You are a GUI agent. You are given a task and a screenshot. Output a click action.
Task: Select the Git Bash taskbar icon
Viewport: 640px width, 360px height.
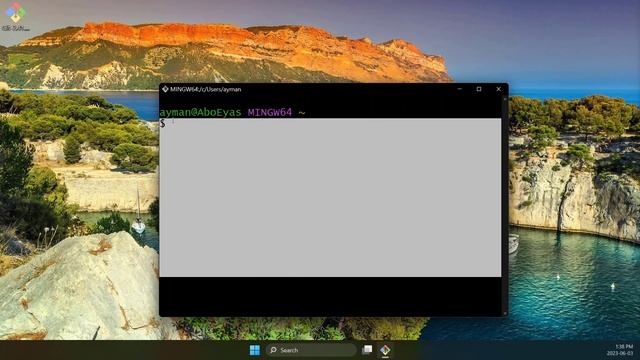(x=385, y=350)
